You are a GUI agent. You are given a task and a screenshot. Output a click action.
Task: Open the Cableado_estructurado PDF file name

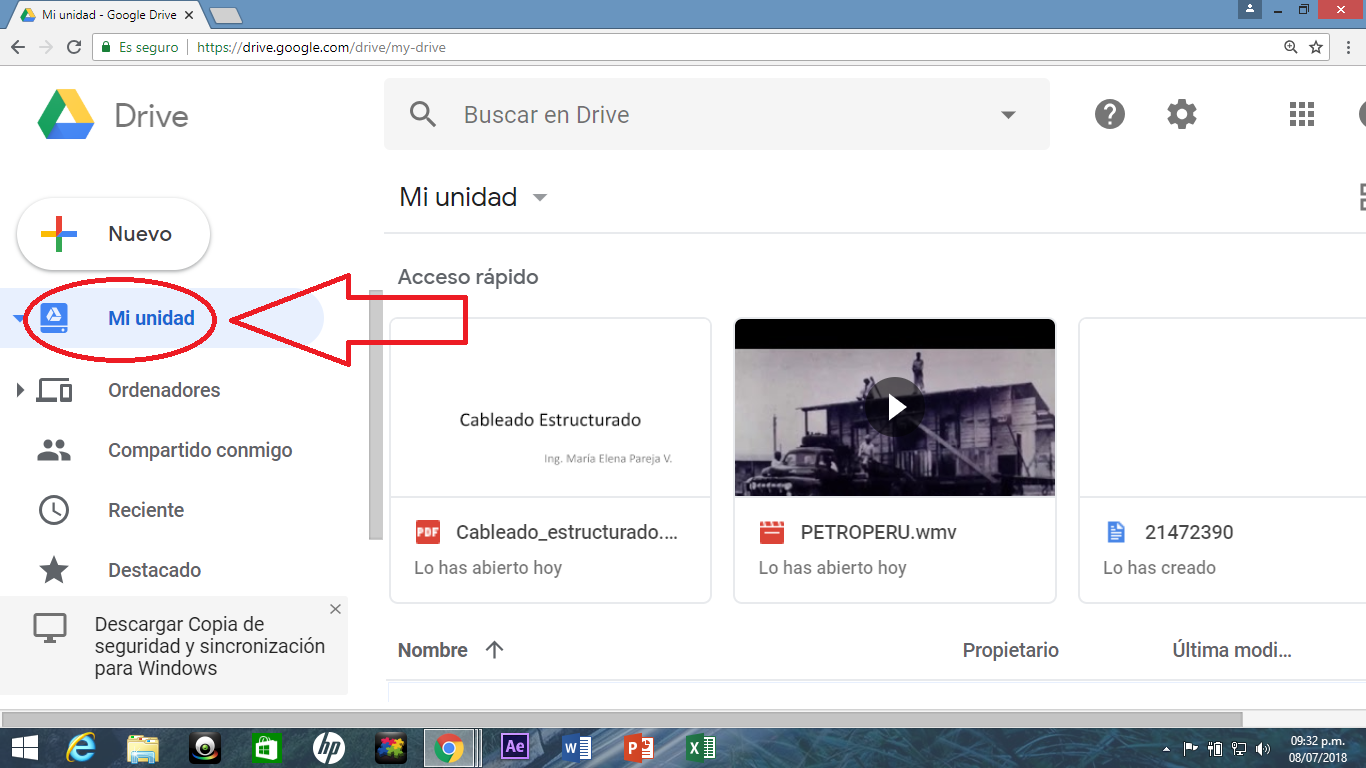pos(567,532)
